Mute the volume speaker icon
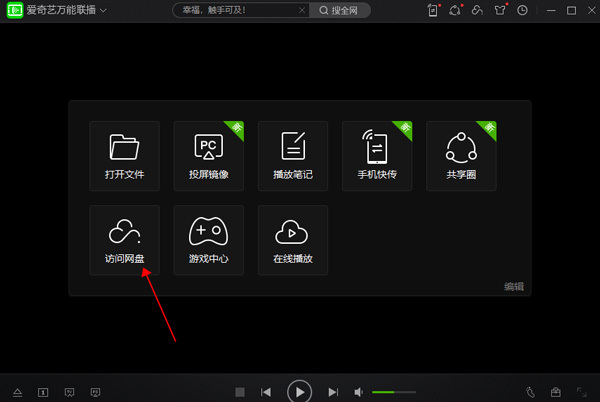This screenshot has width=600, height=402. click(359, 392)
